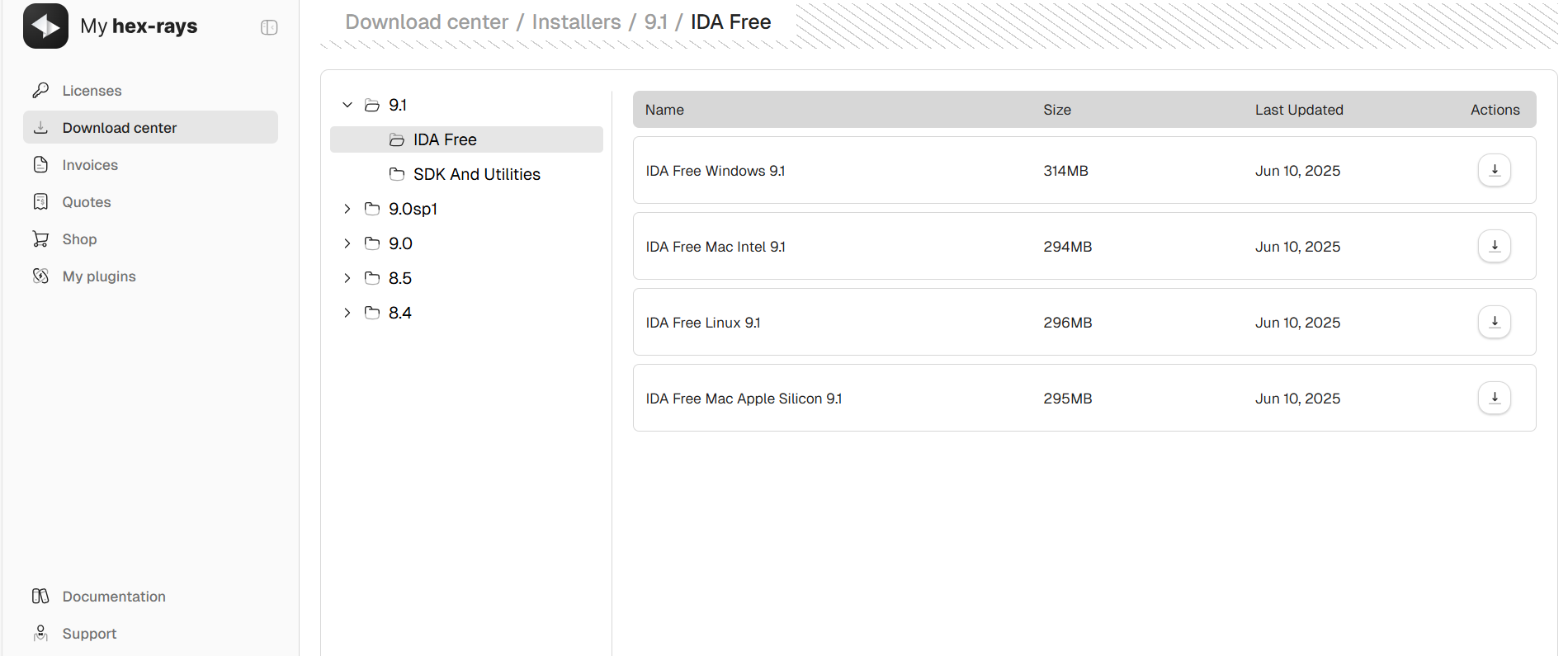1568x656 pixels.
Task: Open the Documentation link
Action: pyautogui.click(x=114, y=597)
